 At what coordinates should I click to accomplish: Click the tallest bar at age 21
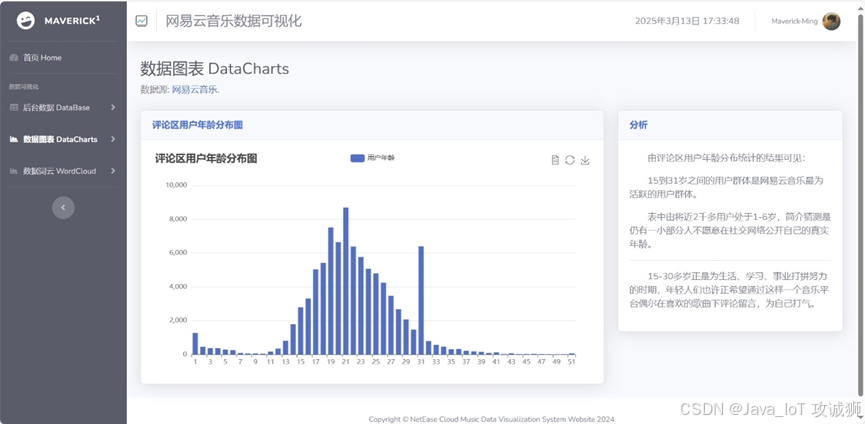coord(345,281)
